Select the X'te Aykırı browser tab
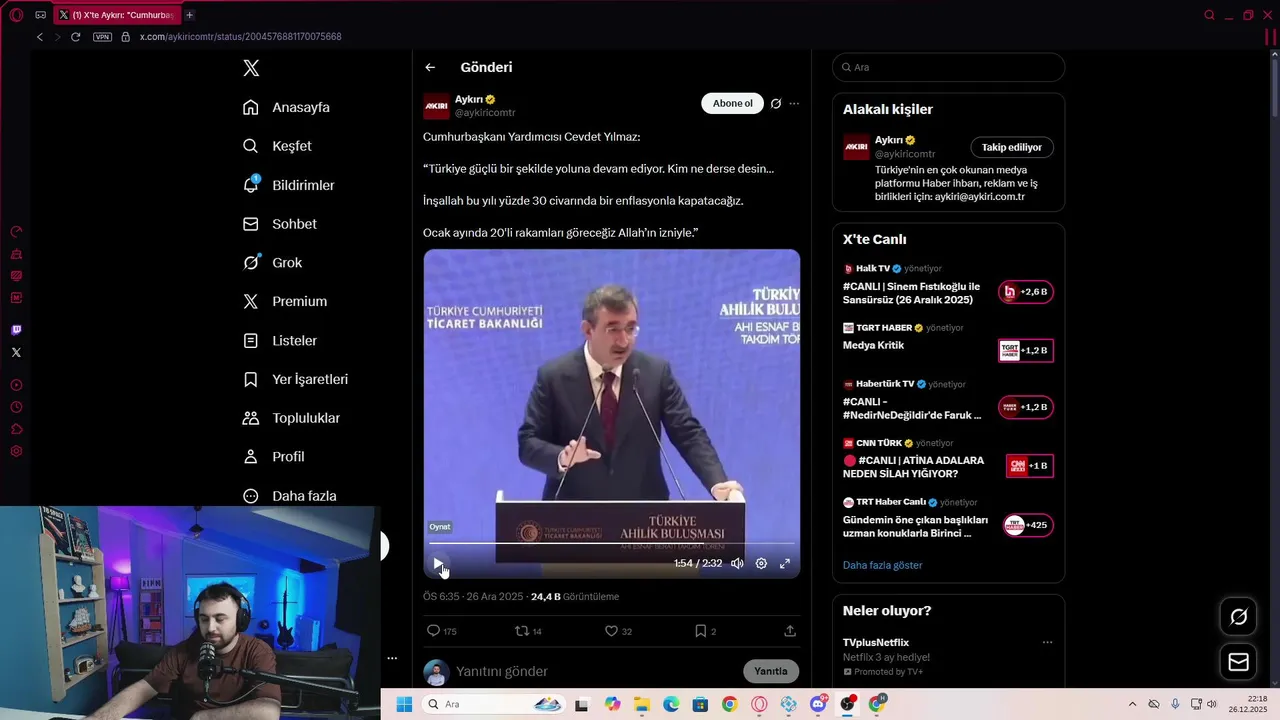The image size is (1280, 720). [115, 15]
